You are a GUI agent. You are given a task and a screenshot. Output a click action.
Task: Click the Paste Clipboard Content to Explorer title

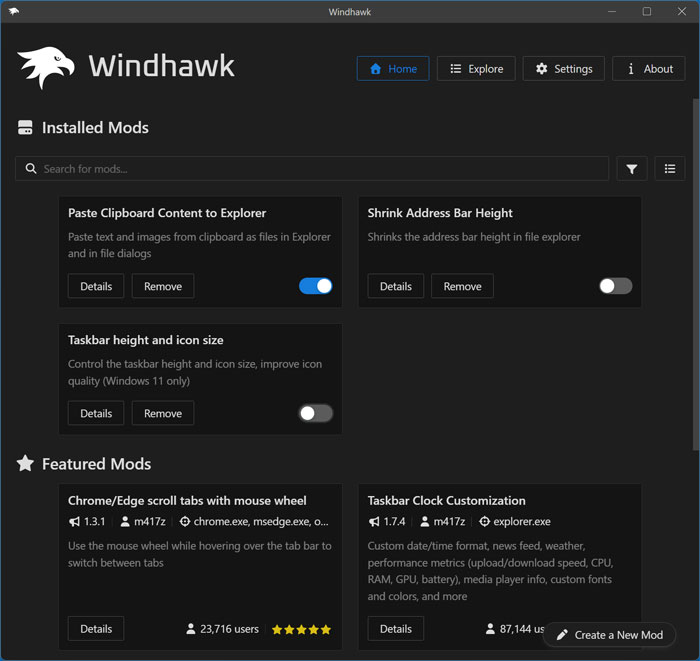point(167,213)
